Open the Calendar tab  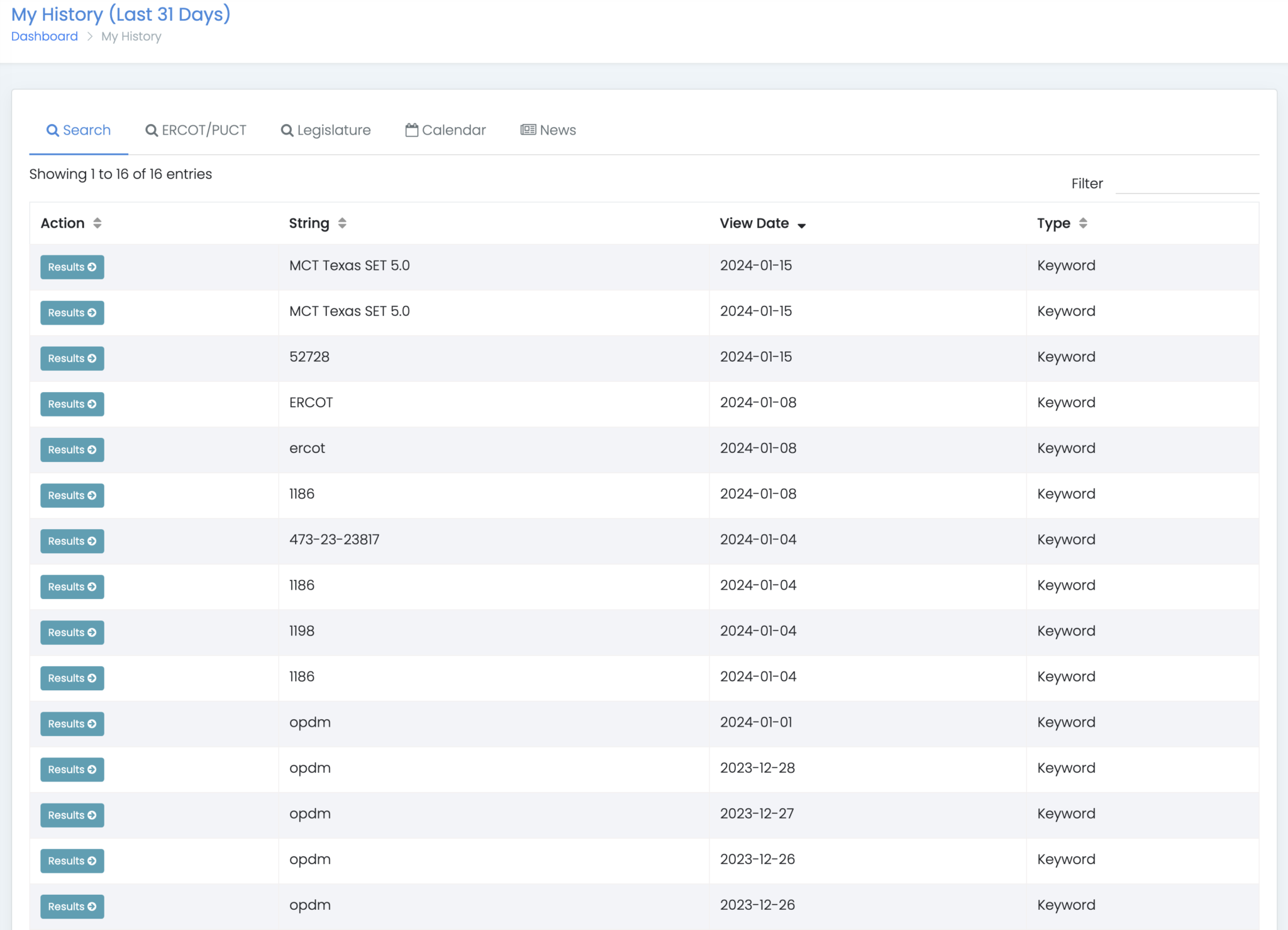pos(445,130)
